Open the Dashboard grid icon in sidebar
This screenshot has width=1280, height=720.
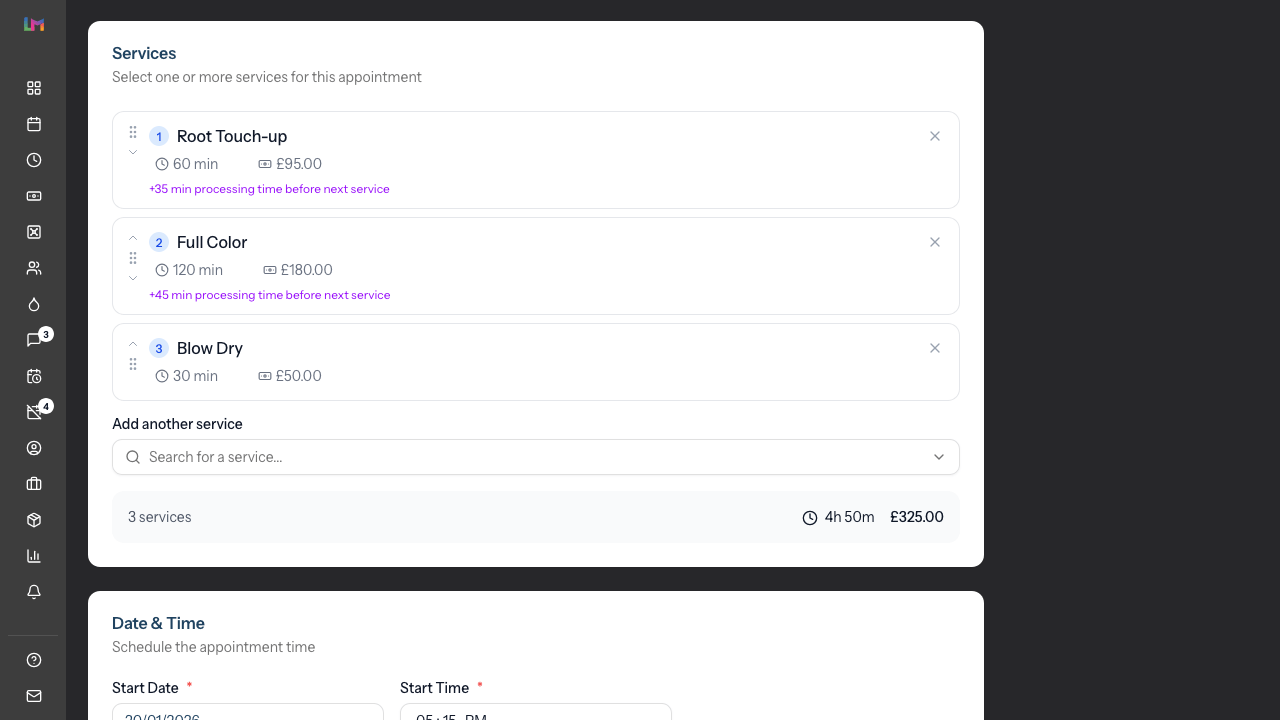33,88
